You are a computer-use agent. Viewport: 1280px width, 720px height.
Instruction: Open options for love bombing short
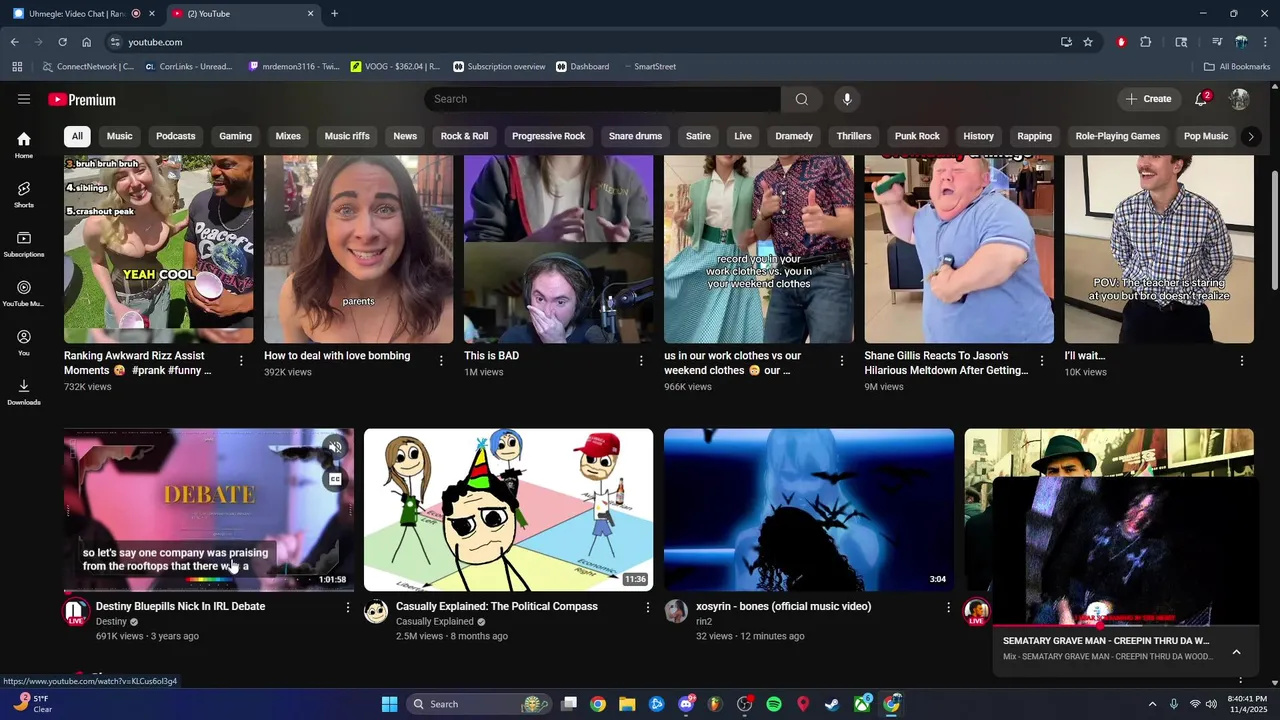click(x=441, y=361)
